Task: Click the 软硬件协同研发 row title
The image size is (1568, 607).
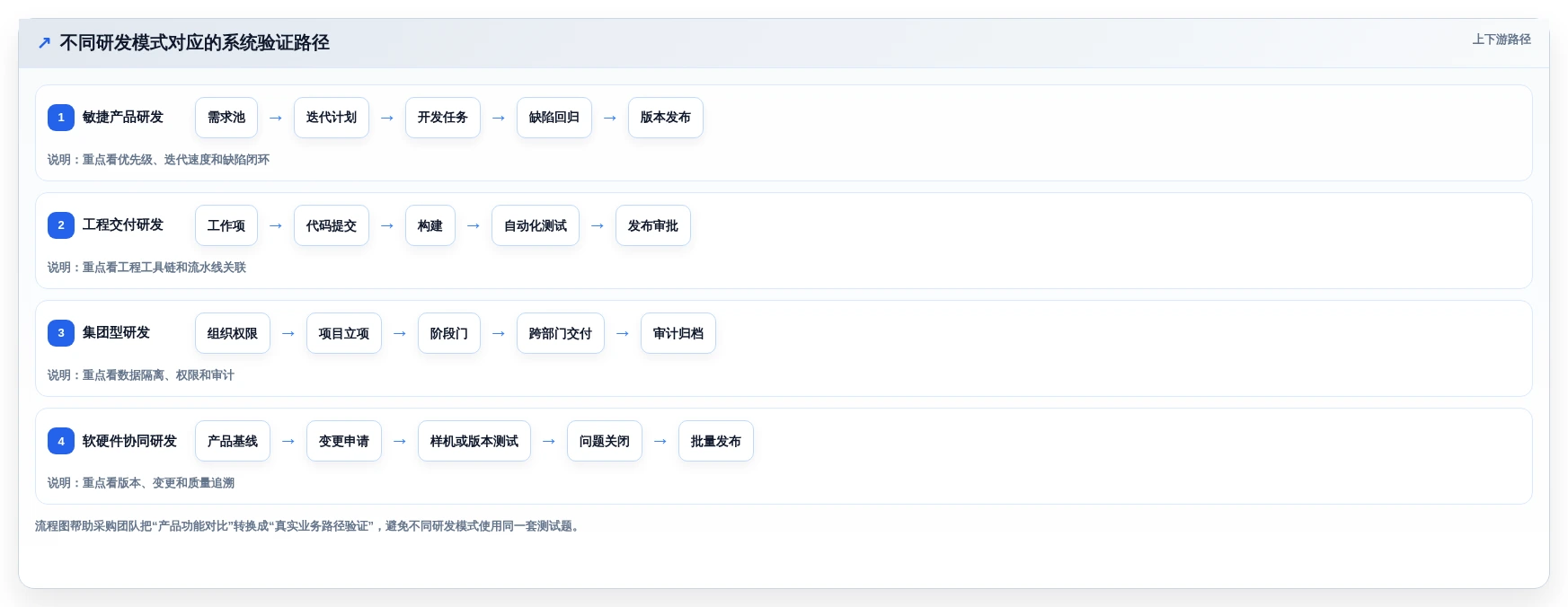Action: coord(129,441)
